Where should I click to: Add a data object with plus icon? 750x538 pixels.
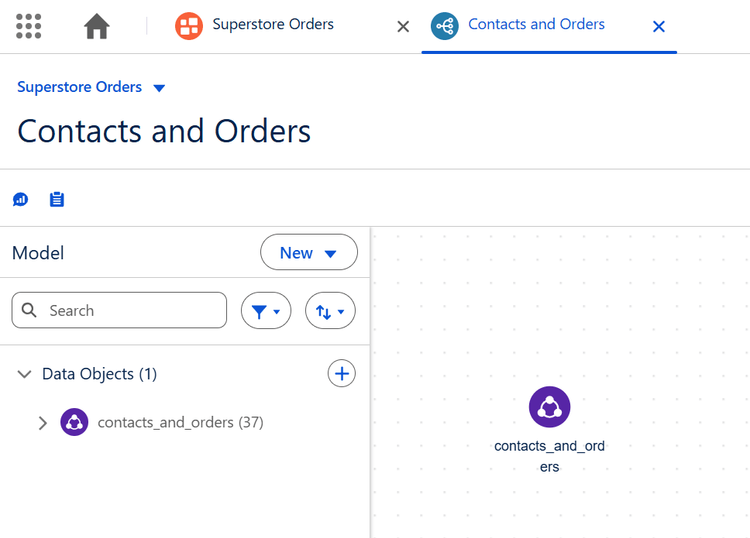point(341,374)
